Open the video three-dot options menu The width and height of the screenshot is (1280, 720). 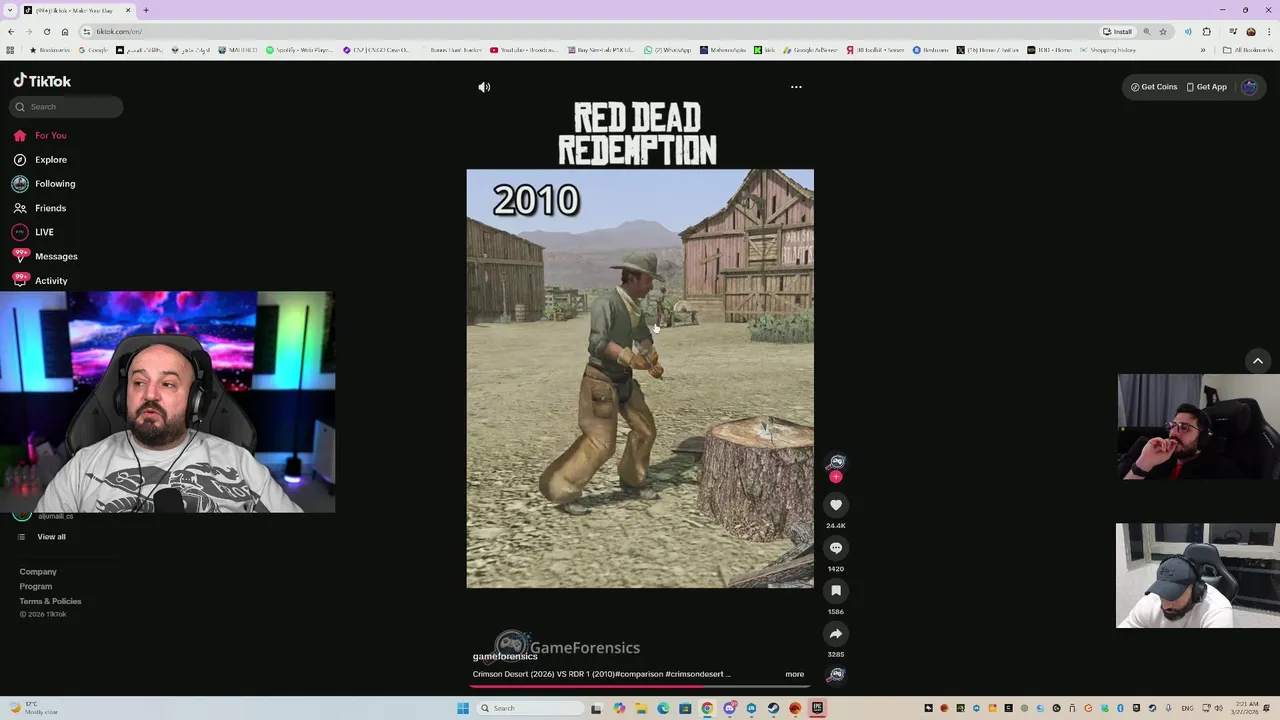(796, 87)
